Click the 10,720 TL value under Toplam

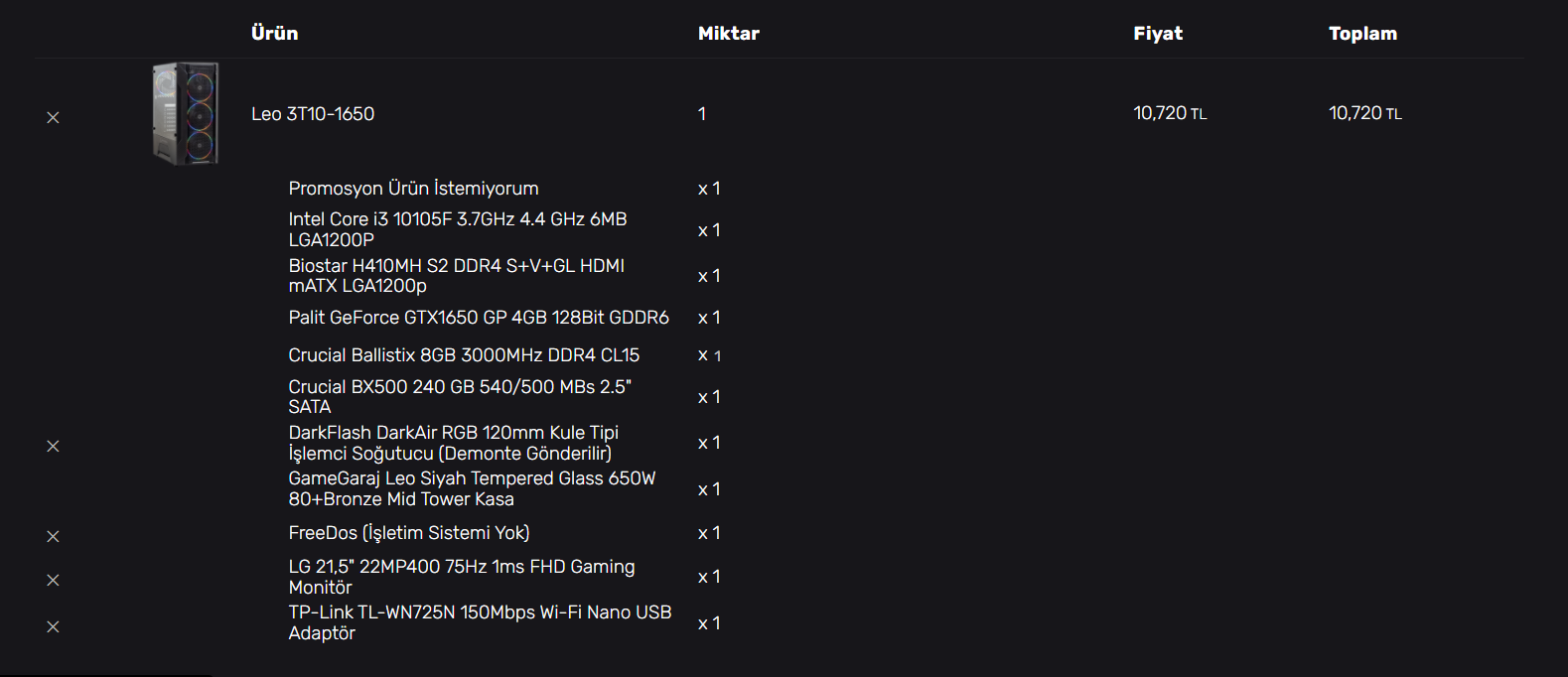click(x=1365, y=113)
